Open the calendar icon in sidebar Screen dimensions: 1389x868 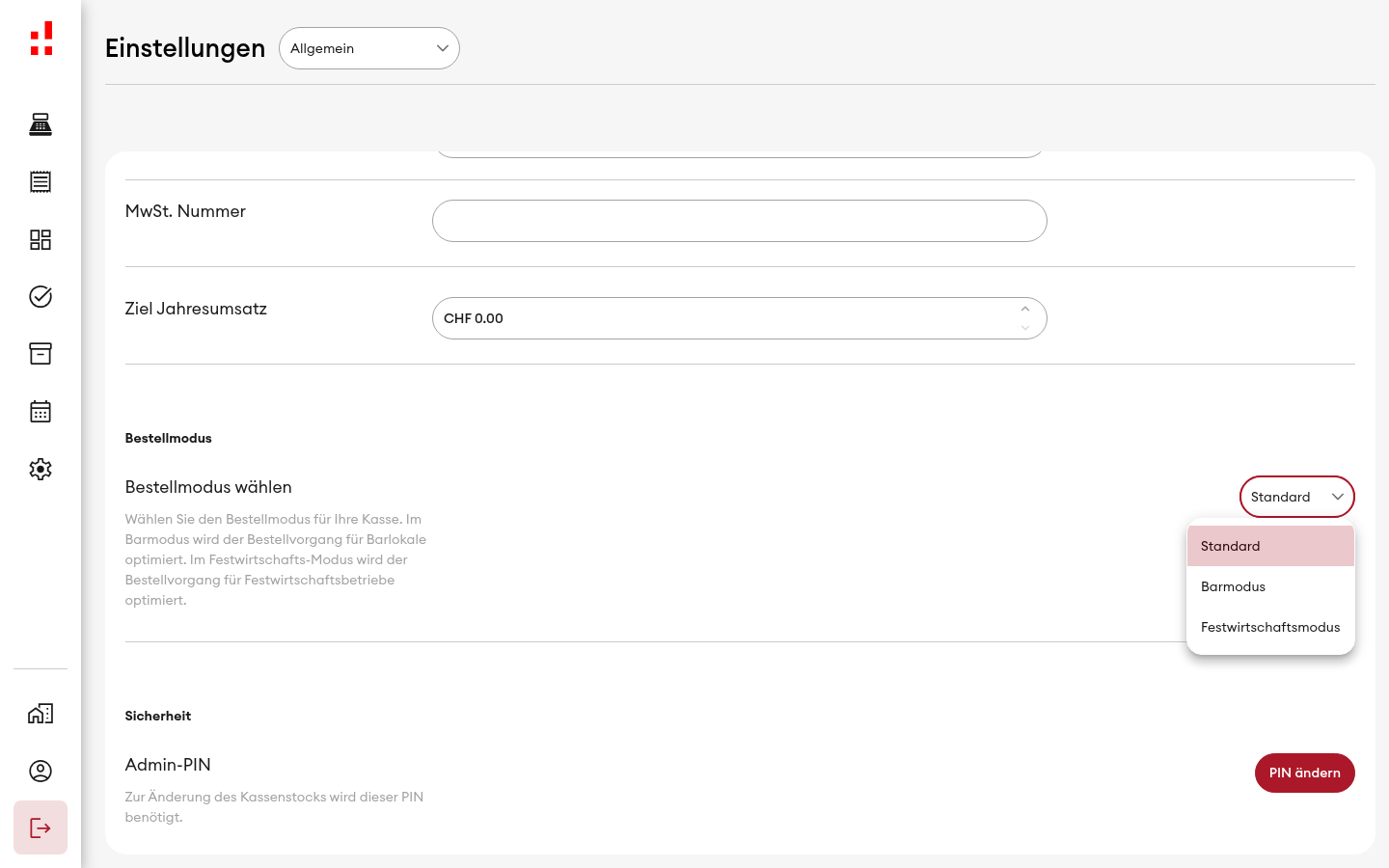(41, 412)
